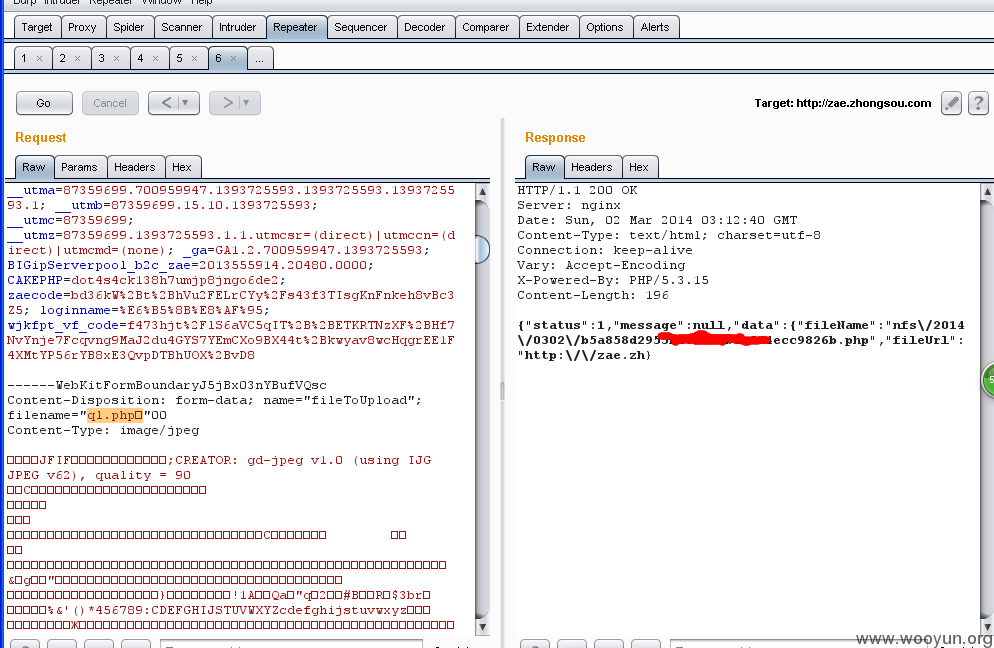Close Repeater tab 2 with its x
The height and width of the screenshot is (648, 994).
click(x=77, y=58)
